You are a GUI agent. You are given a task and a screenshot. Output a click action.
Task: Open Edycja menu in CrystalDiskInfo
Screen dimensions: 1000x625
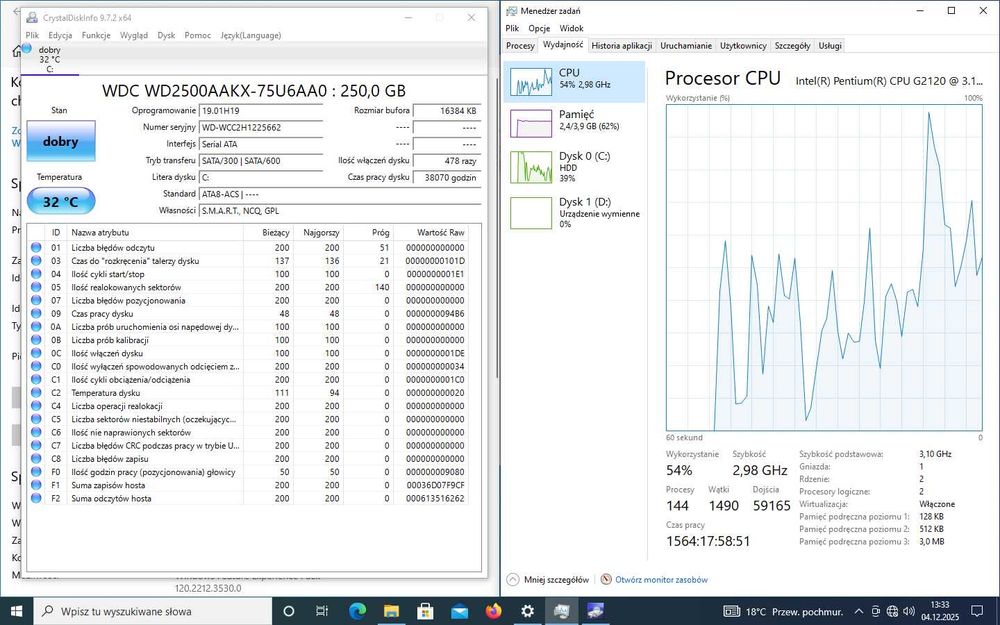pos(60,35)
